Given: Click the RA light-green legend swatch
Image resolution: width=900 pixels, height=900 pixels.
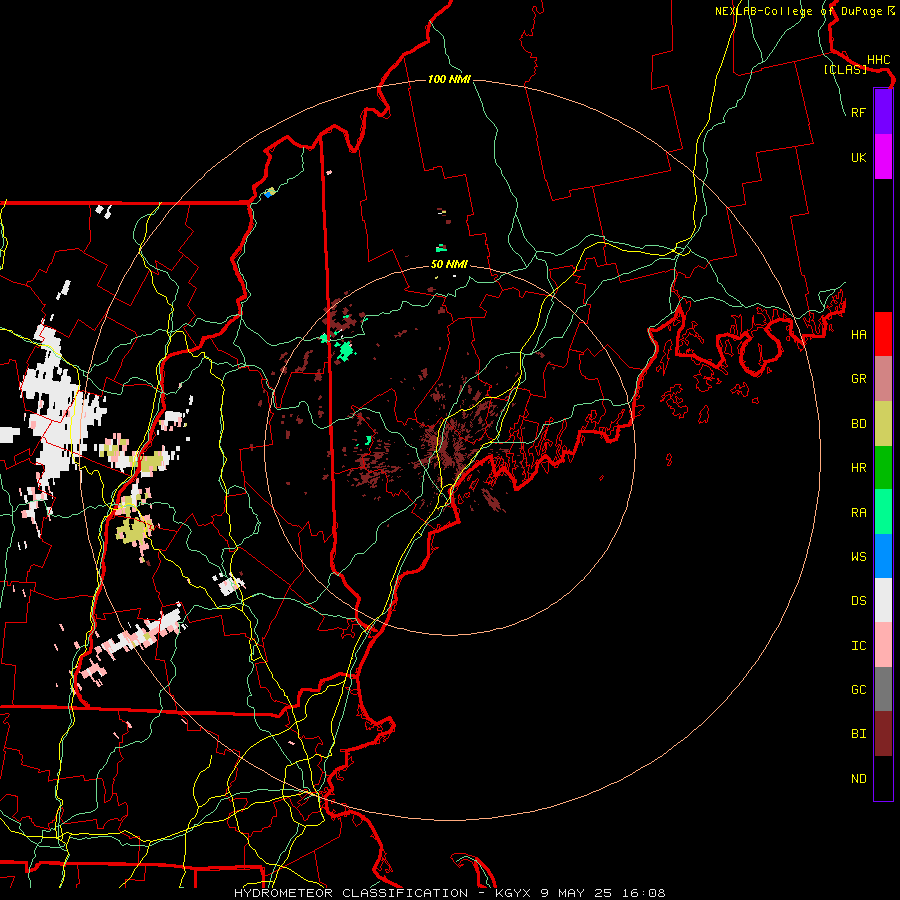Looking at the screenshot, I should (x=883, y=512).
